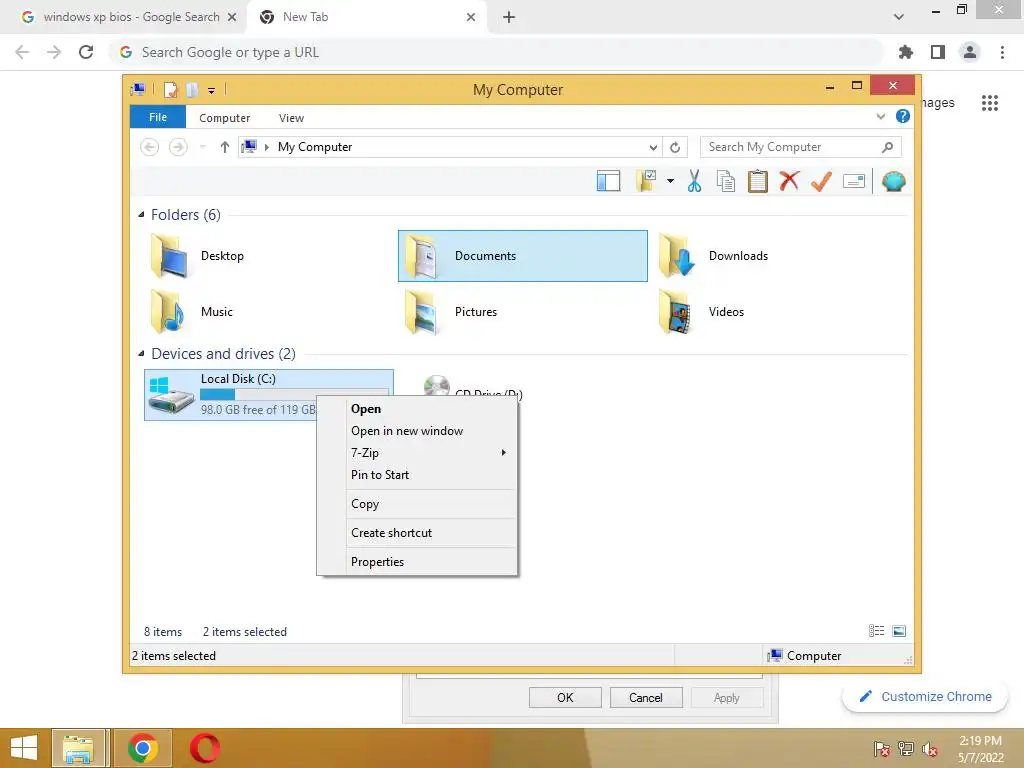1024x768 pixels.
Task: Click the File Explorer taskbar button
Action: pos(78,748)
